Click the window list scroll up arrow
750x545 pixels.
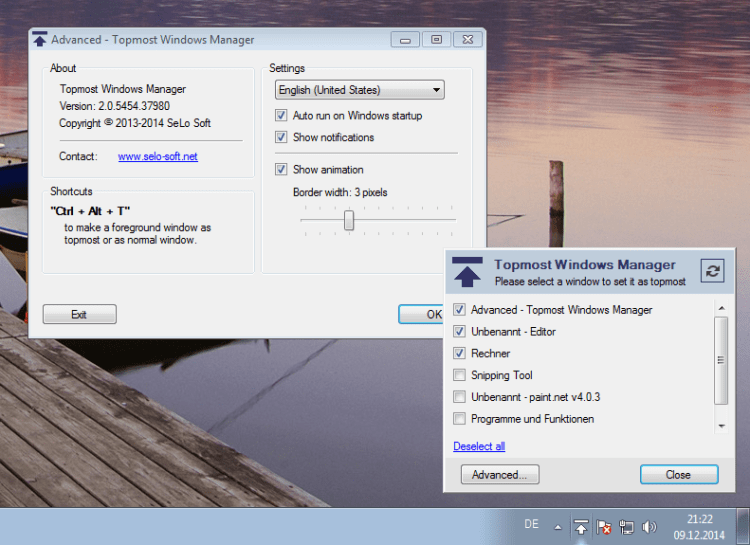pyautogui.click(x=721, y=308)
